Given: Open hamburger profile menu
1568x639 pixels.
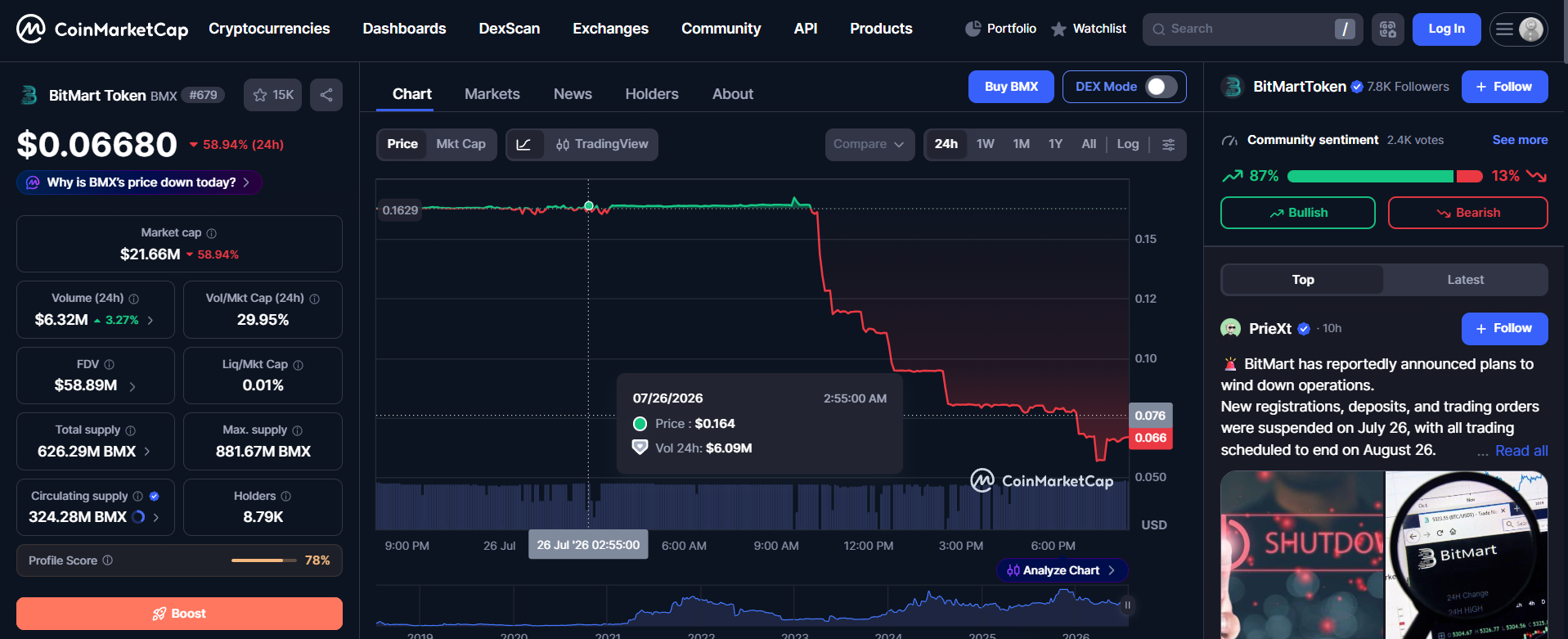Looking at the screenshot, I should tap(1518, 29).
